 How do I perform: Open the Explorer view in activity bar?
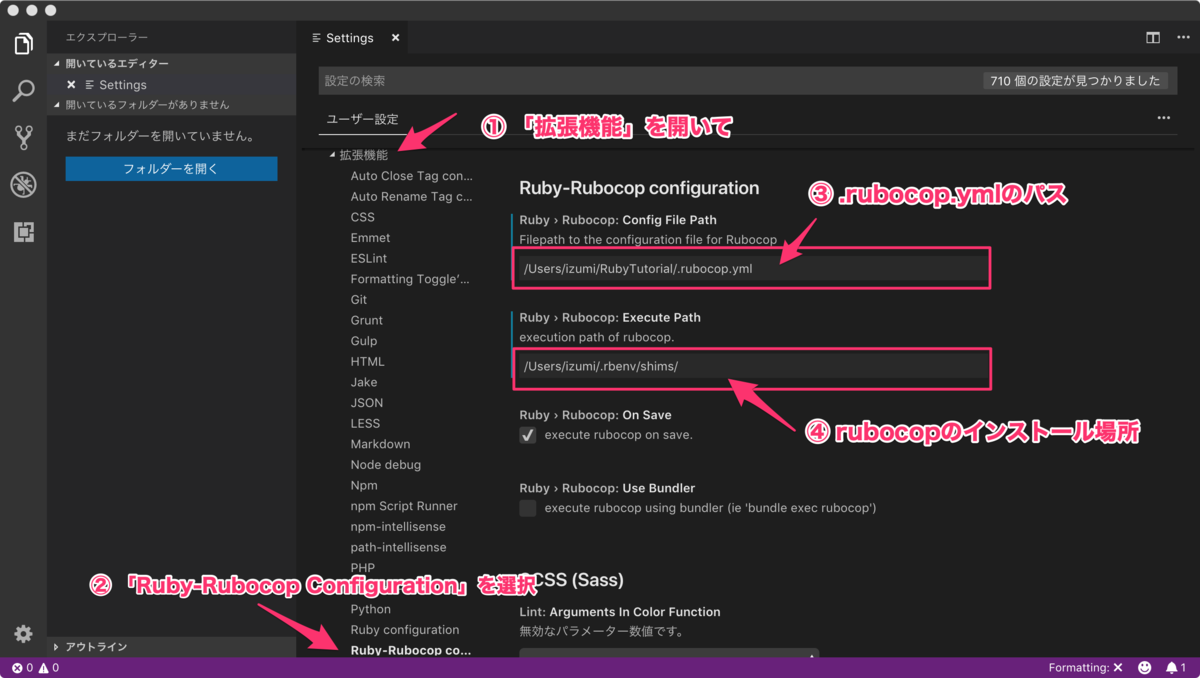coord(23,44)
